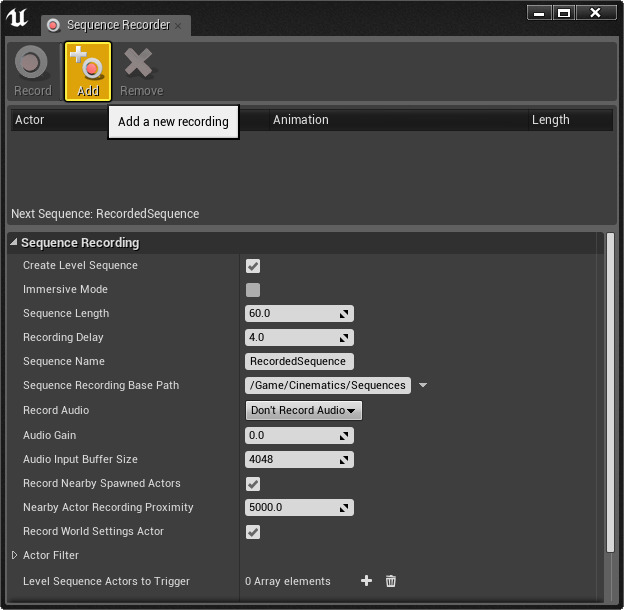Click the Sequence Name text field
Viewport: 624px width, 610px height.
pyautogui.click(x=298, y=362)
